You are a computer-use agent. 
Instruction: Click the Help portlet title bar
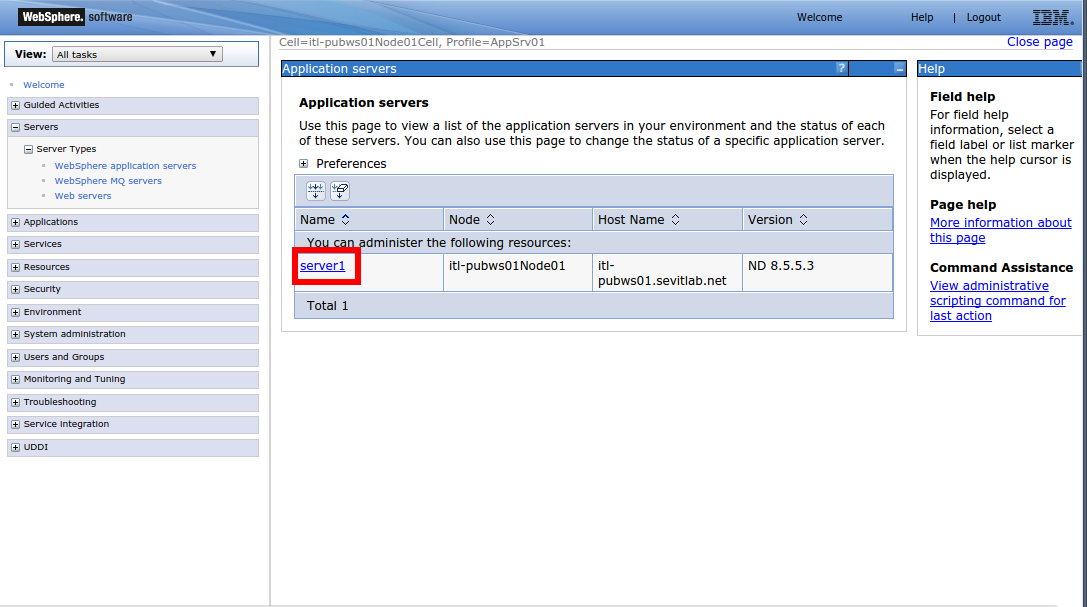tap(999, 69)
